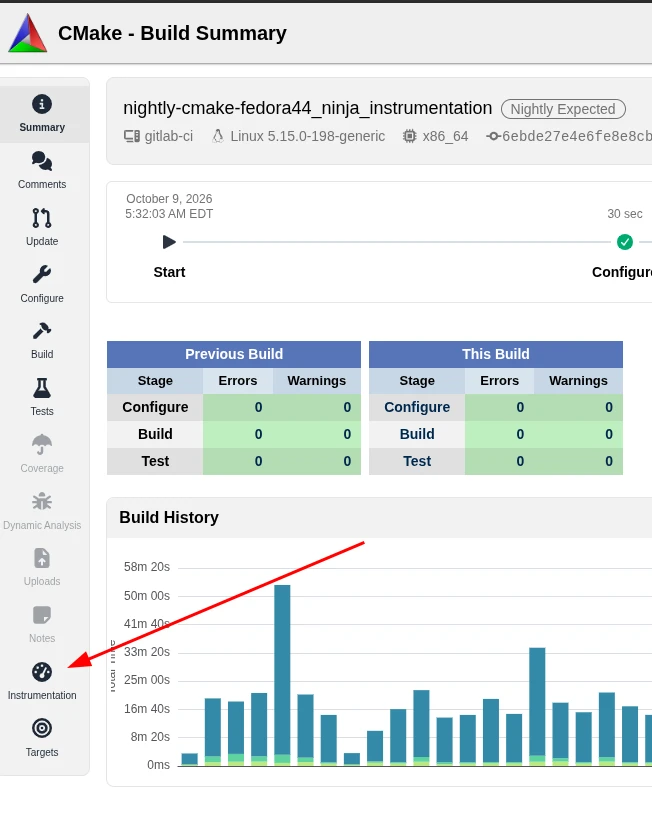Open the 6ebde27e4e6fe8e8 commit hash link
The height and width of the screenshot is (814, 652).
coord(577,137)
